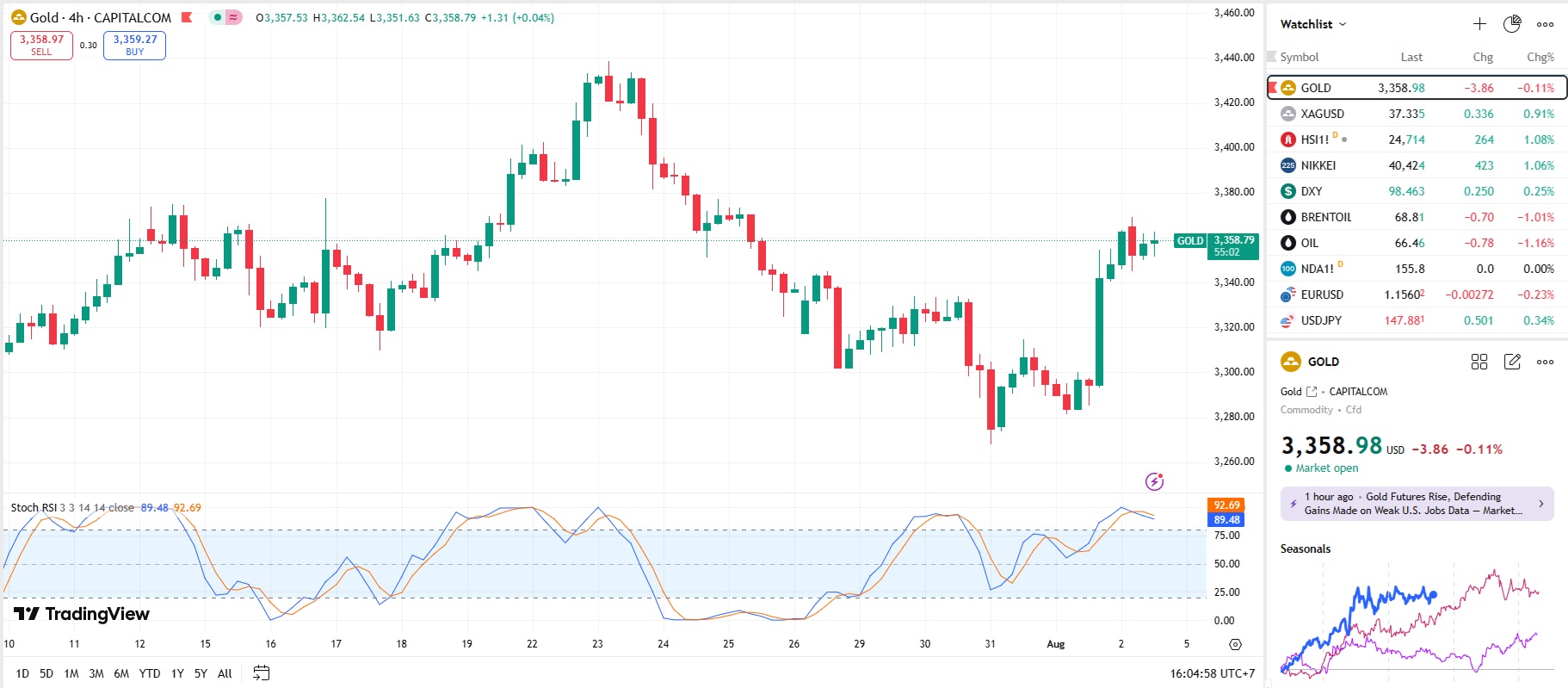The height and width of the screenshot is (688, 1568).
Task: Open the GOLD details three-dots menu
Action: [x=1545, y=362]
